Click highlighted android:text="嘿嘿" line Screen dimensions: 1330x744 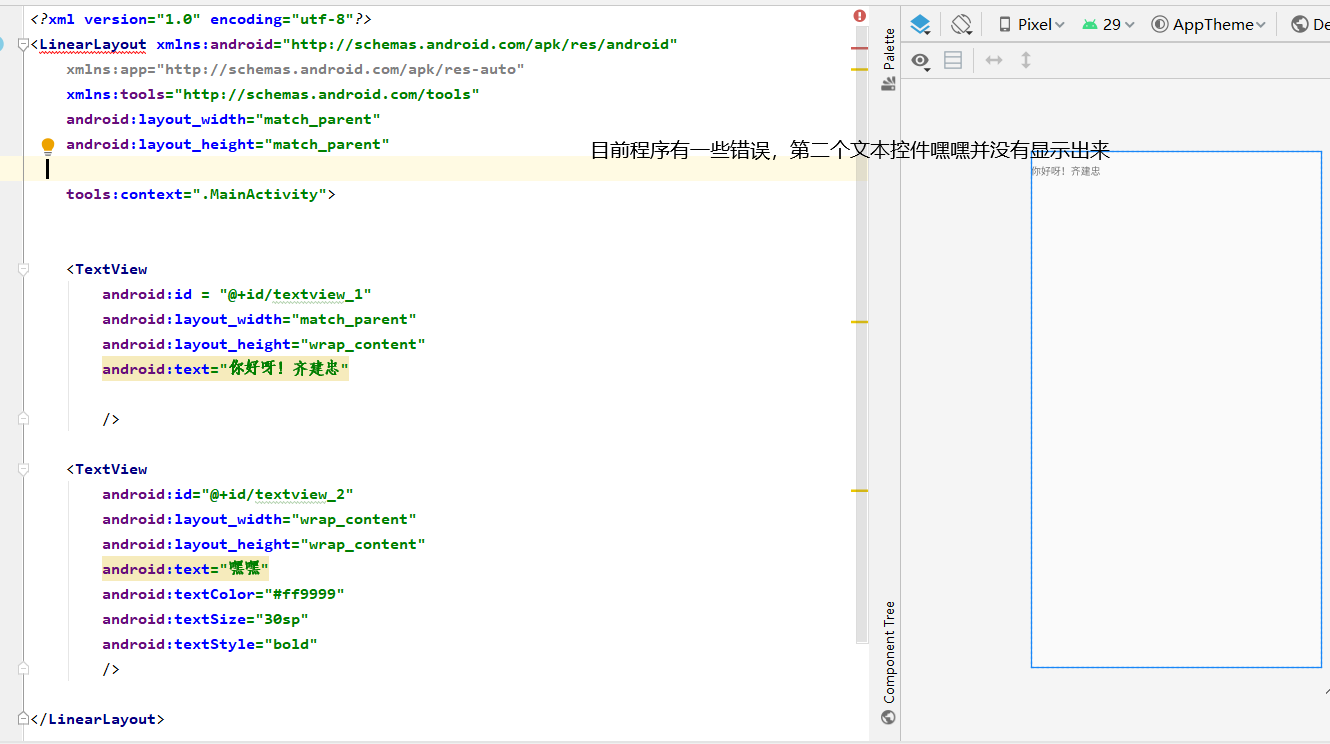(186, 569)
